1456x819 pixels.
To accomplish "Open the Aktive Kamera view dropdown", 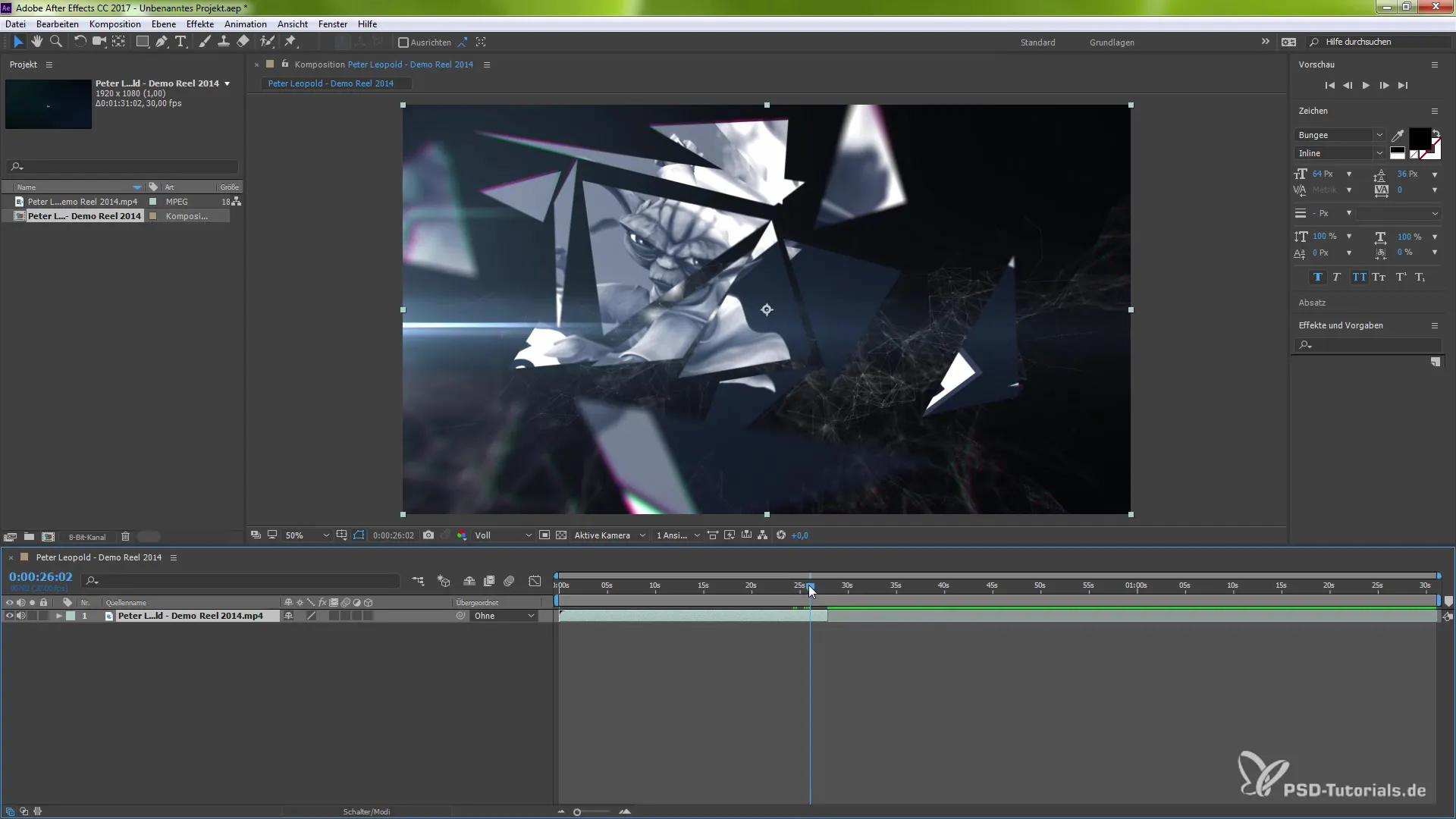I will [x=610, y=535].
